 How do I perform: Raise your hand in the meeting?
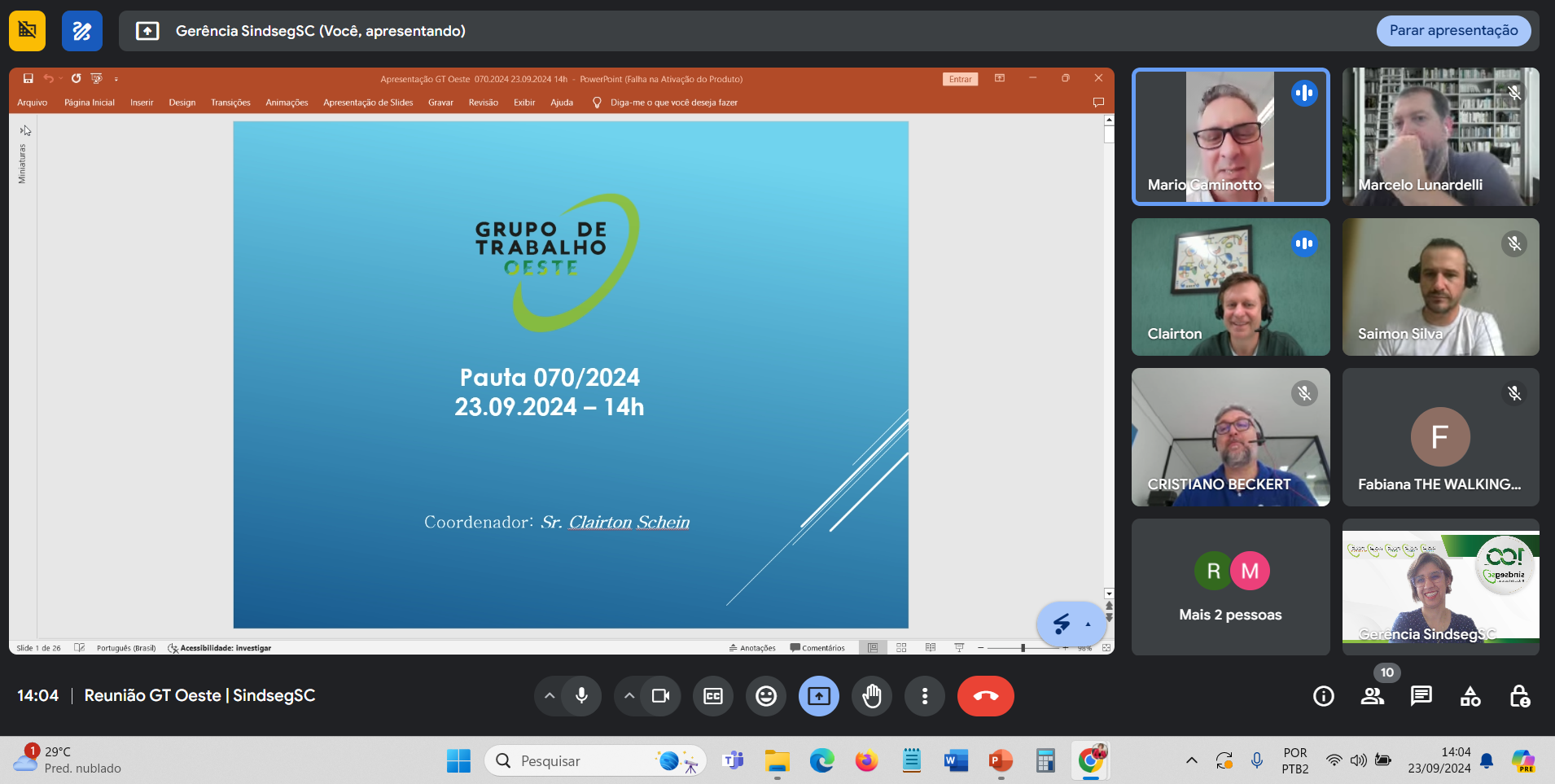click(872, 696)
